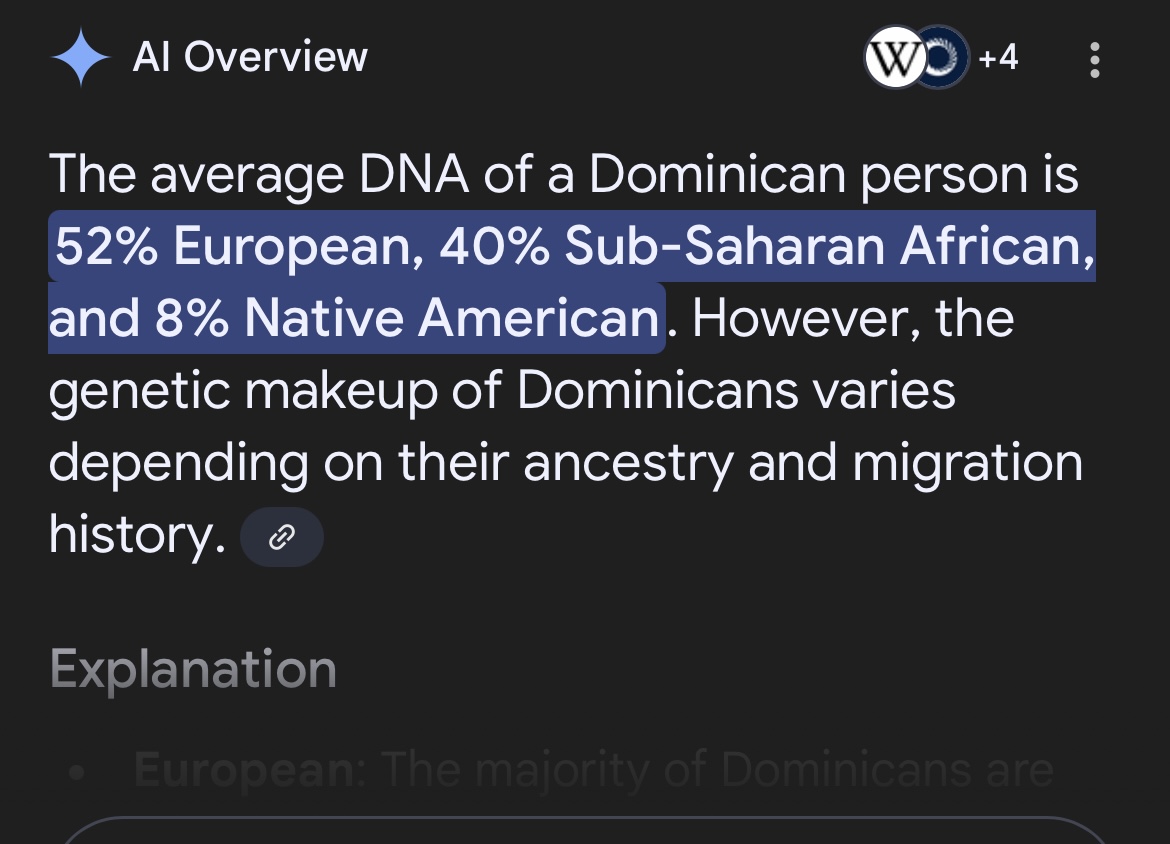Click highlighted "and 8% Native American" text
Viewport: 1170px width, 844px height.
pos(354,319)
